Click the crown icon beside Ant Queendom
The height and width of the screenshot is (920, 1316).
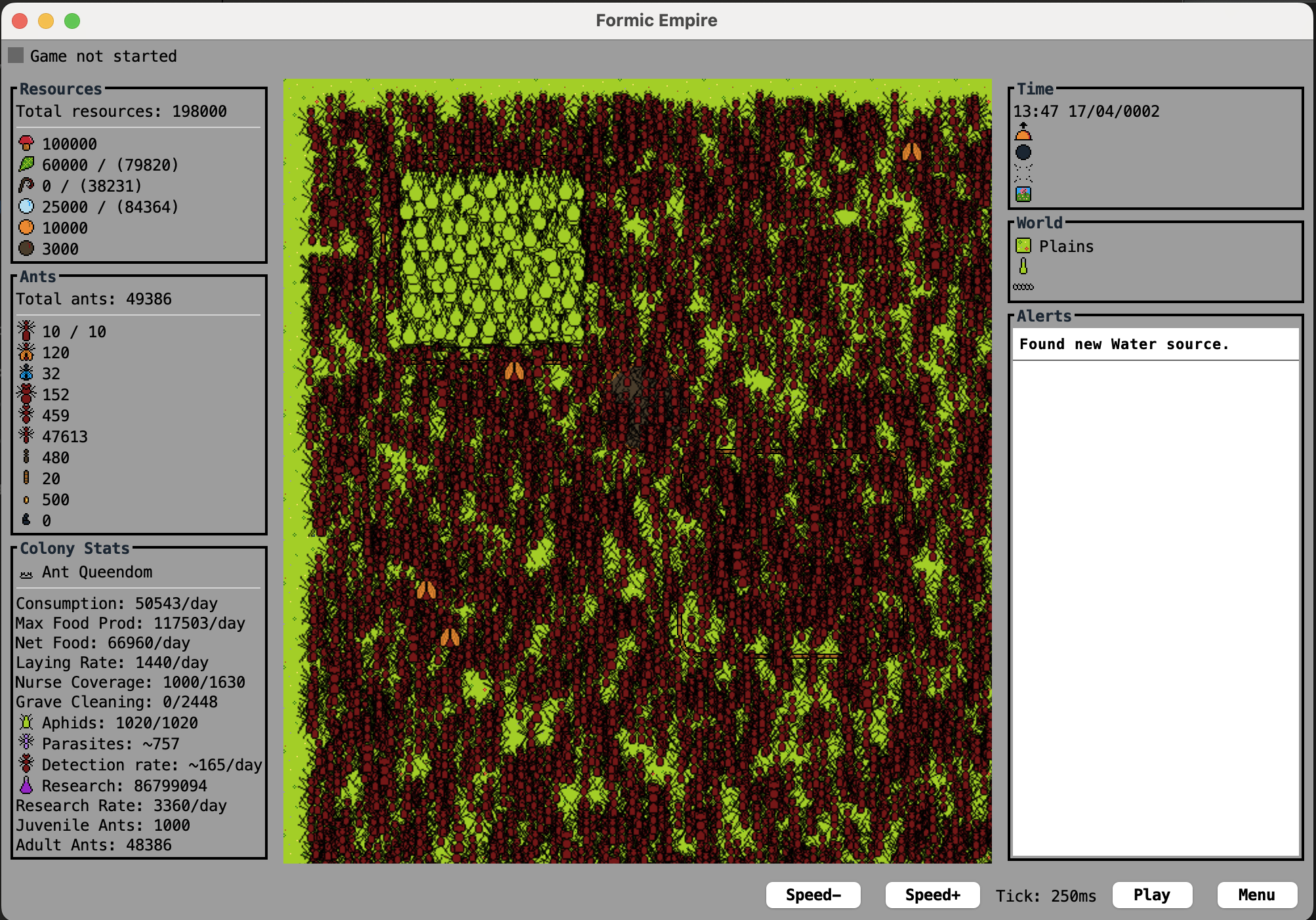click(26, 574)
